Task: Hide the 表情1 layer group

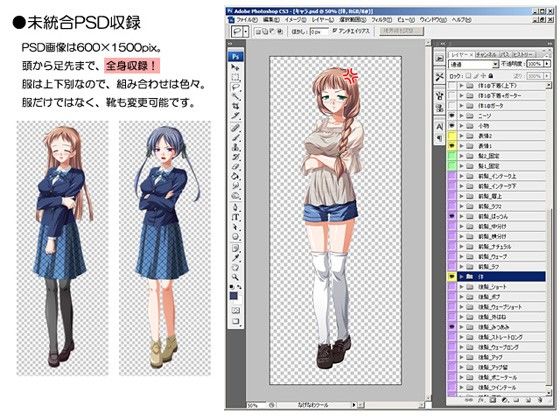Action: point(452,146)
